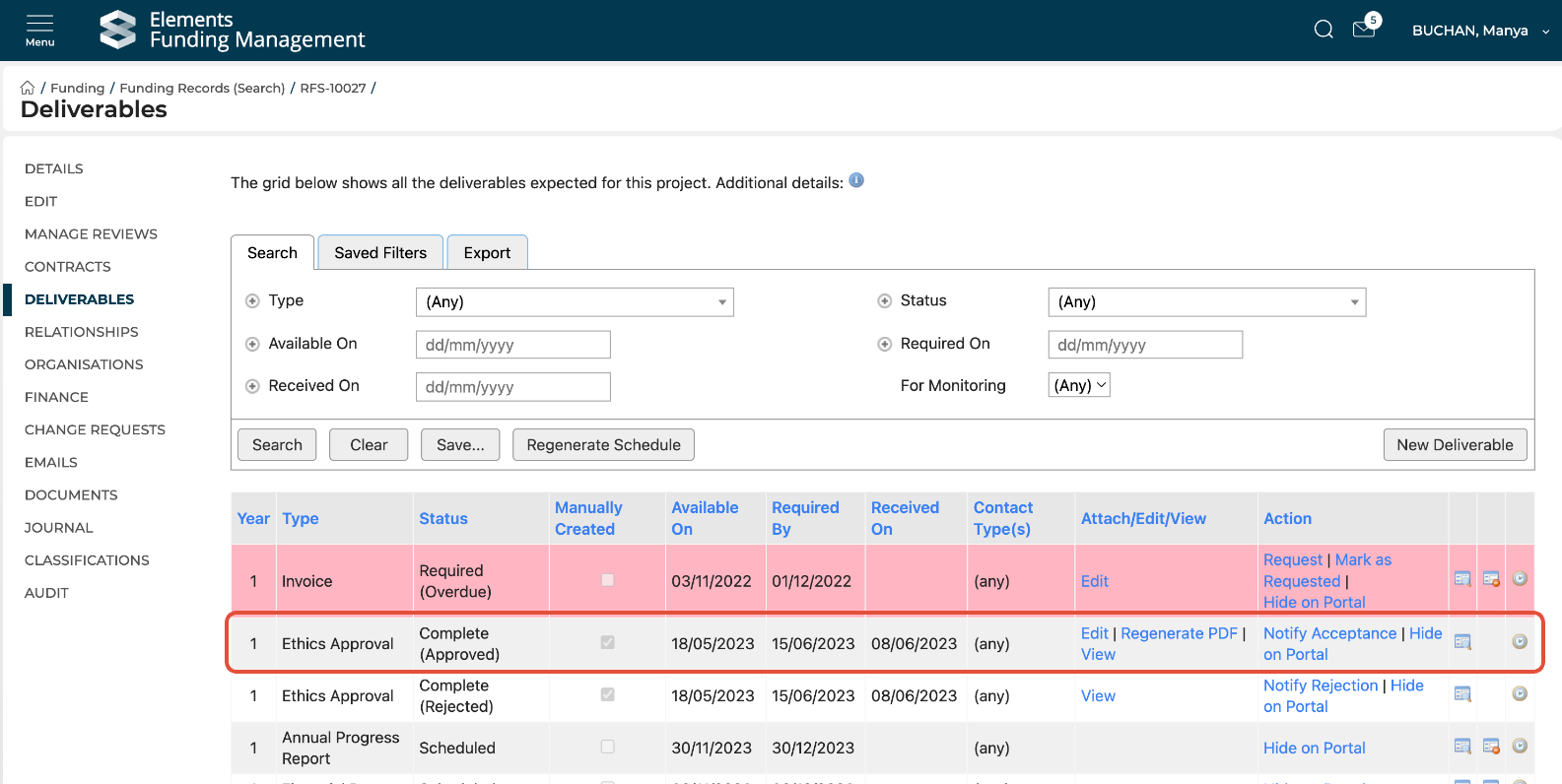
Task: Open the inbox notifications envelope icon
Action: [1364, 30]
